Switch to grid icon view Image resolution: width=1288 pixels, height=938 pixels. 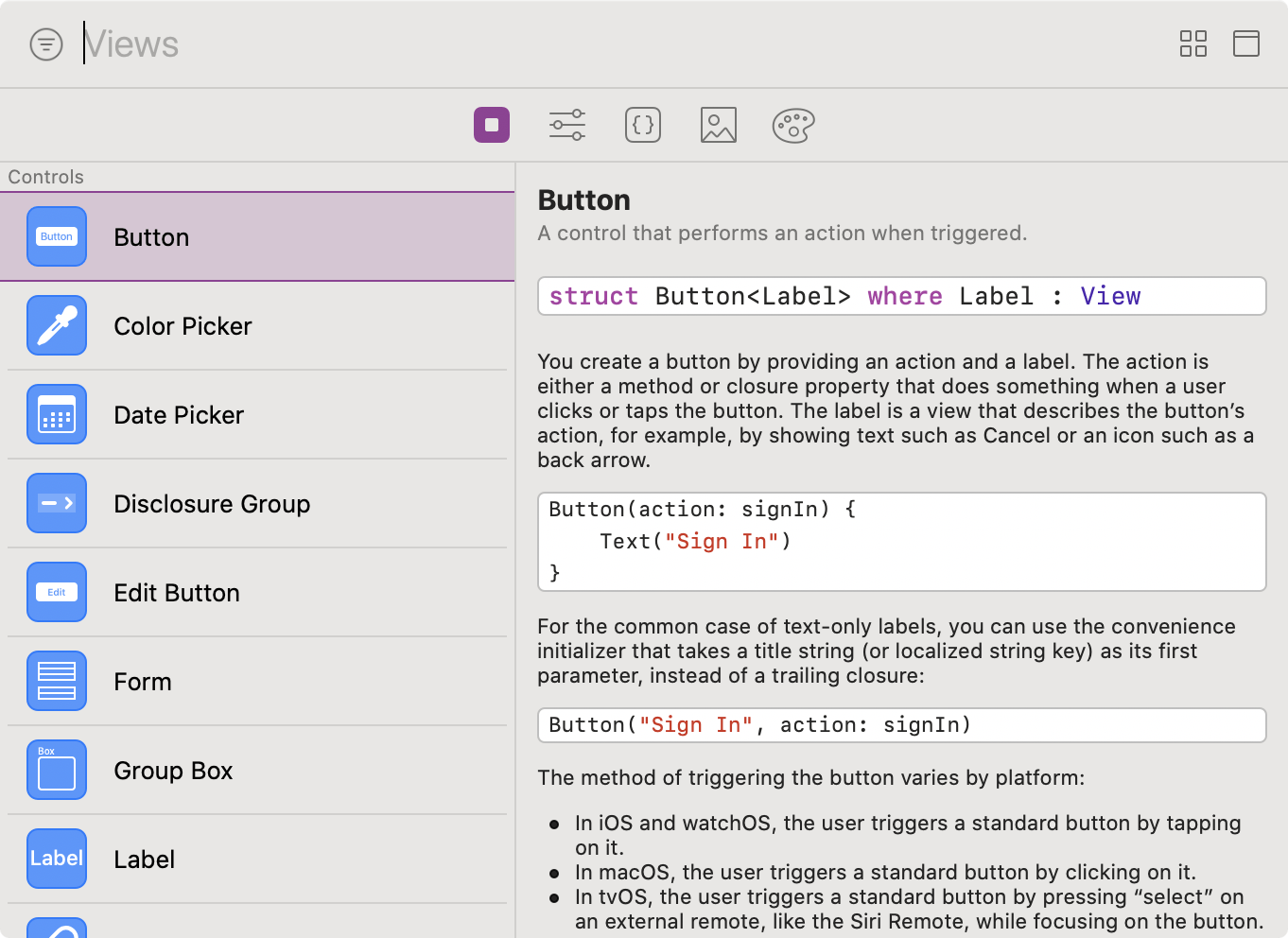[1193, 43]
